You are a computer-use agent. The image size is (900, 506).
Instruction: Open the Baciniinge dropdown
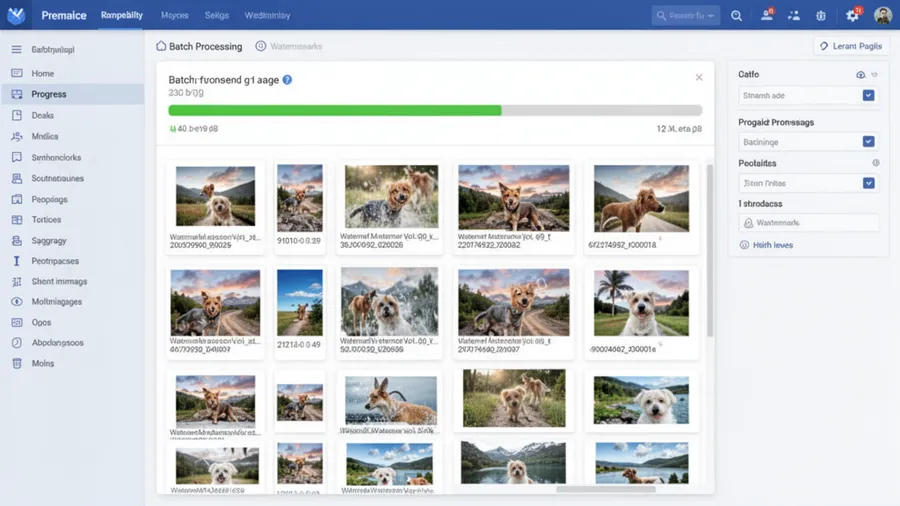point(808,142)
